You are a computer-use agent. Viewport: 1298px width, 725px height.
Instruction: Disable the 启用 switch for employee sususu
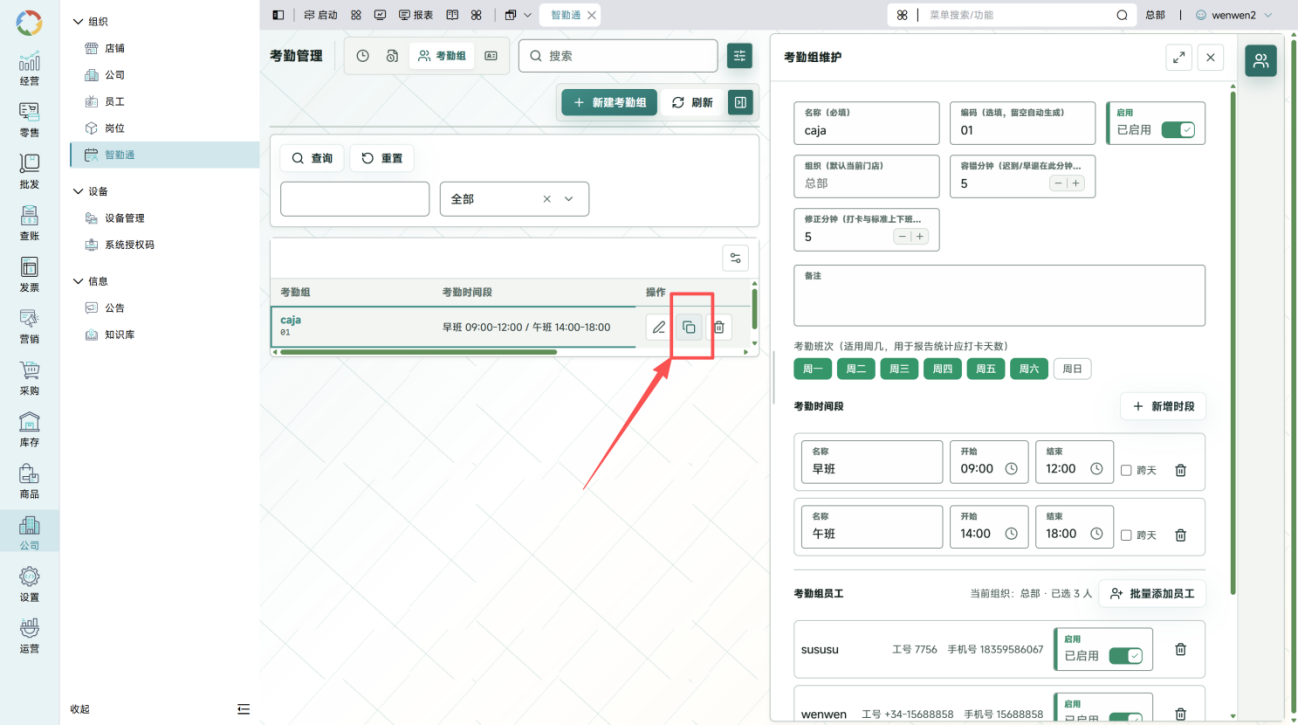[x=1125, y=656]
